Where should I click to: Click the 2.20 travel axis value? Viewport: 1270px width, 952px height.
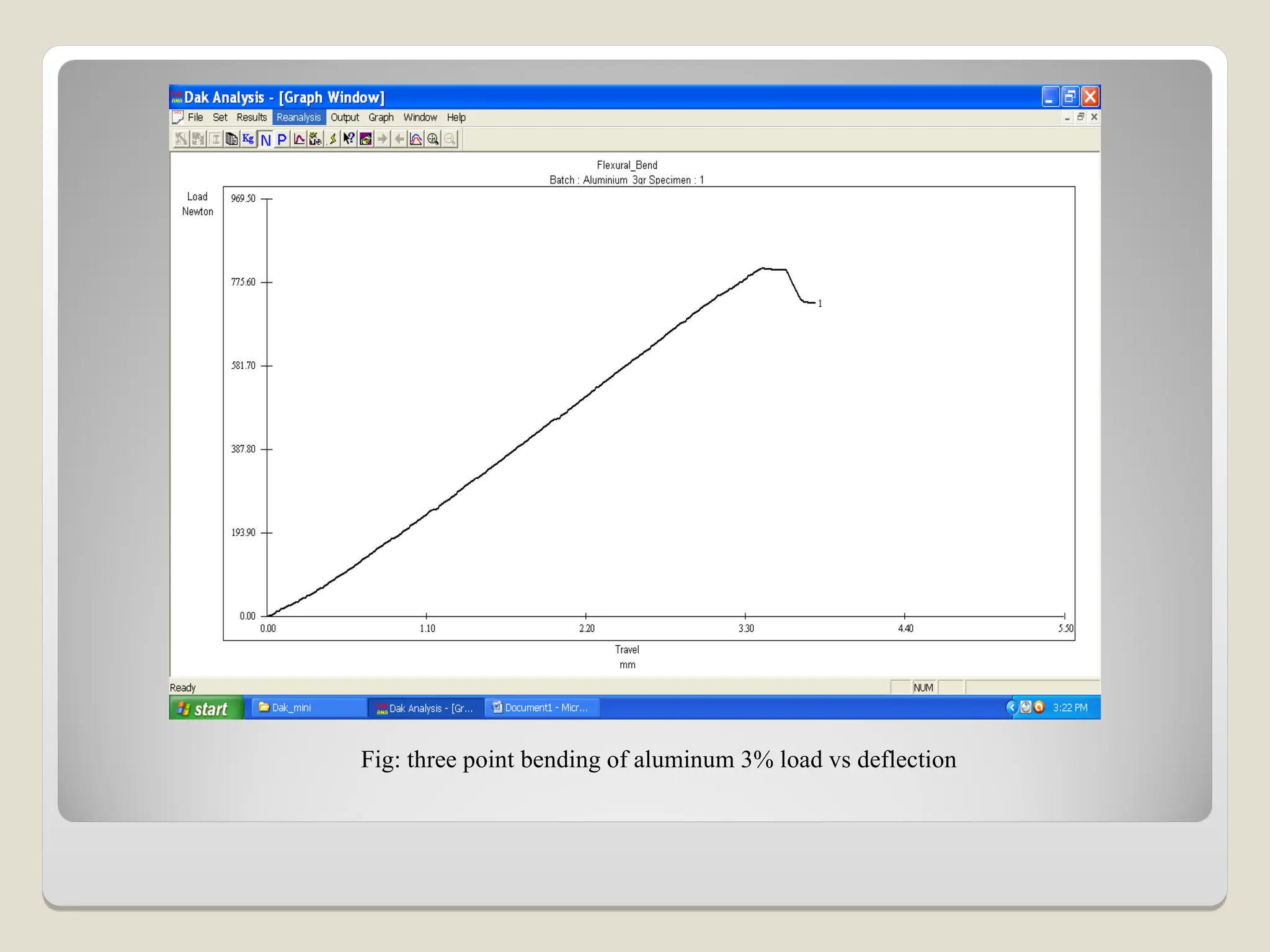click(587, 628)
